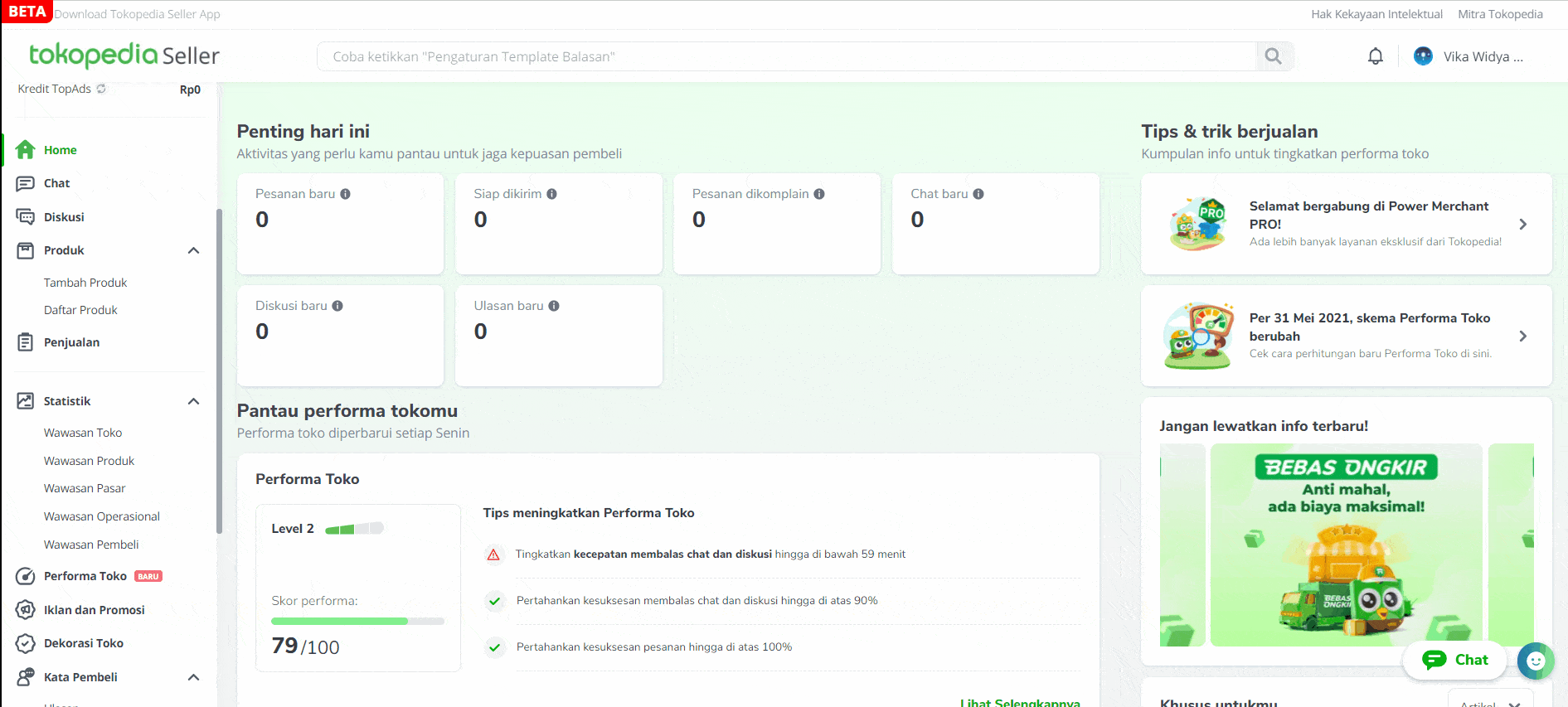1568x707 pixels.
Task: Open the Artikel dropdown
Action: [x=1490, y=700]
